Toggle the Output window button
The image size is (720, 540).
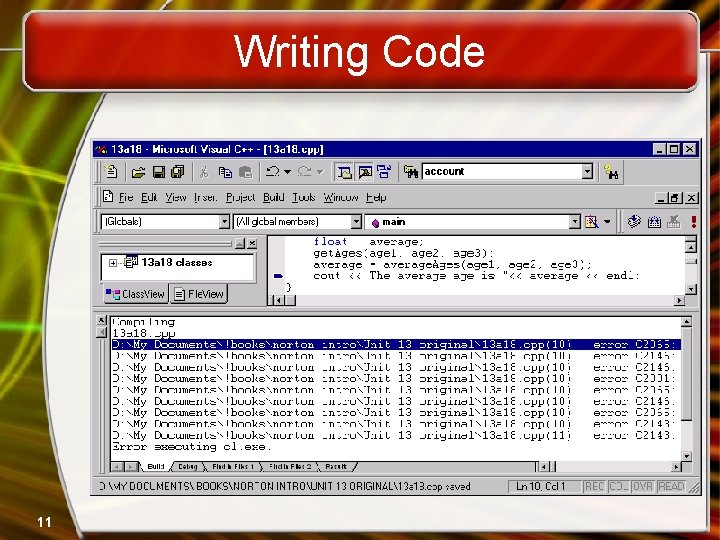coord(365,172)
